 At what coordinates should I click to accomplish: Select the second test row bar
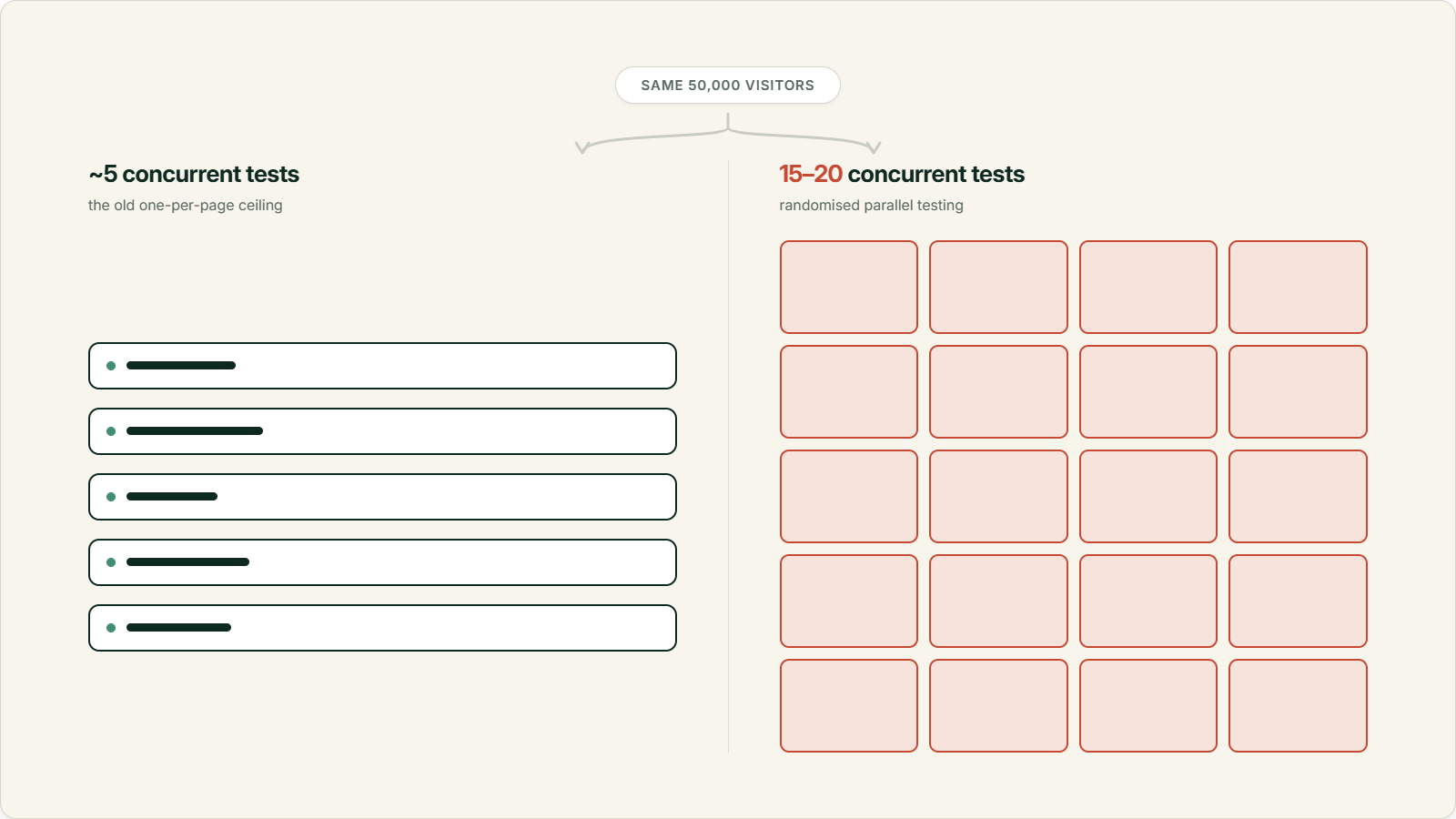point(382,431)
